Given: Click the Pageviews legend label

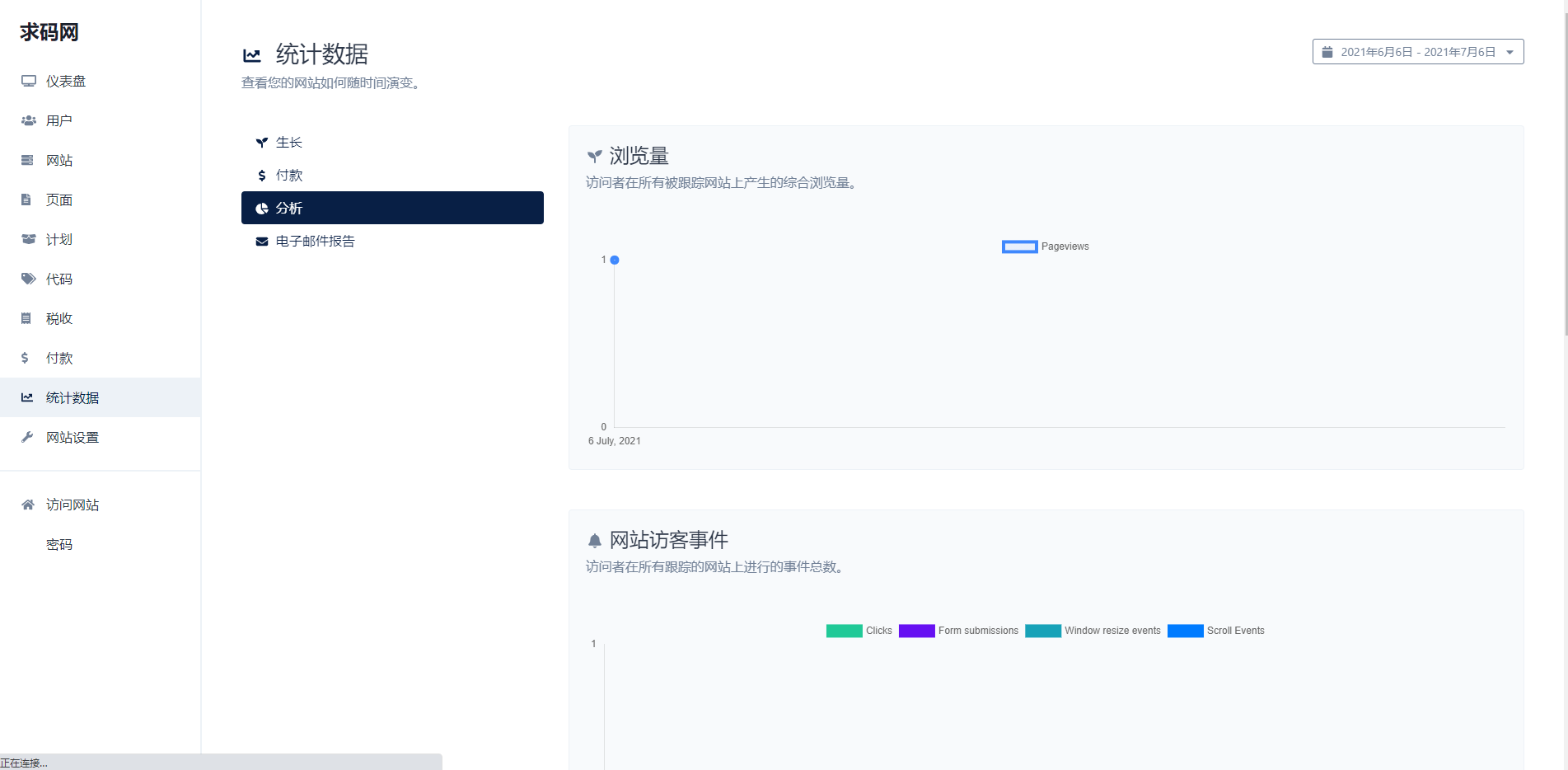Looking at the screenshot, I should pos(1065,246).
